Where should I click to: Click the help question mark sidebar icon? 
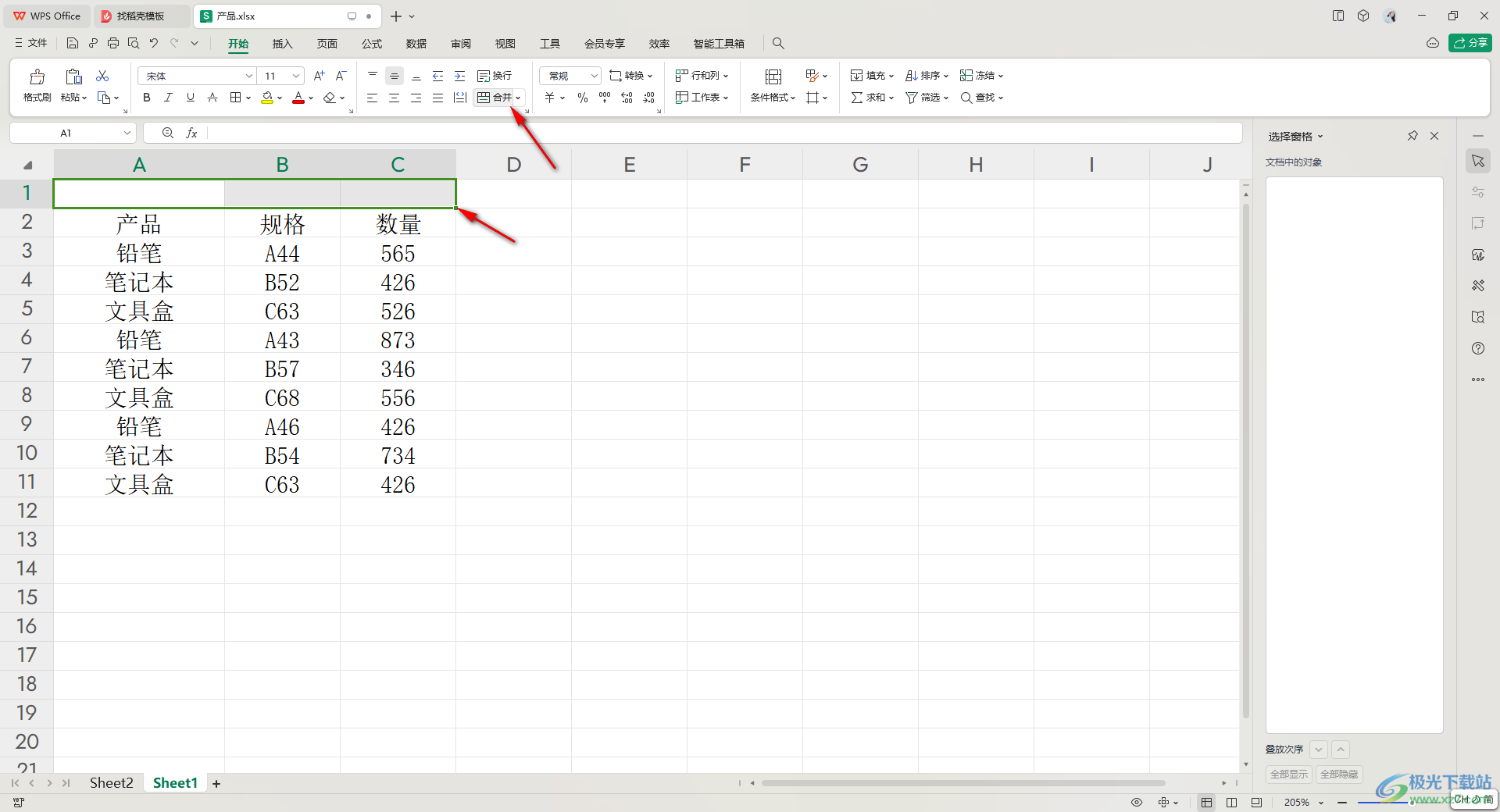(1478, 348)
